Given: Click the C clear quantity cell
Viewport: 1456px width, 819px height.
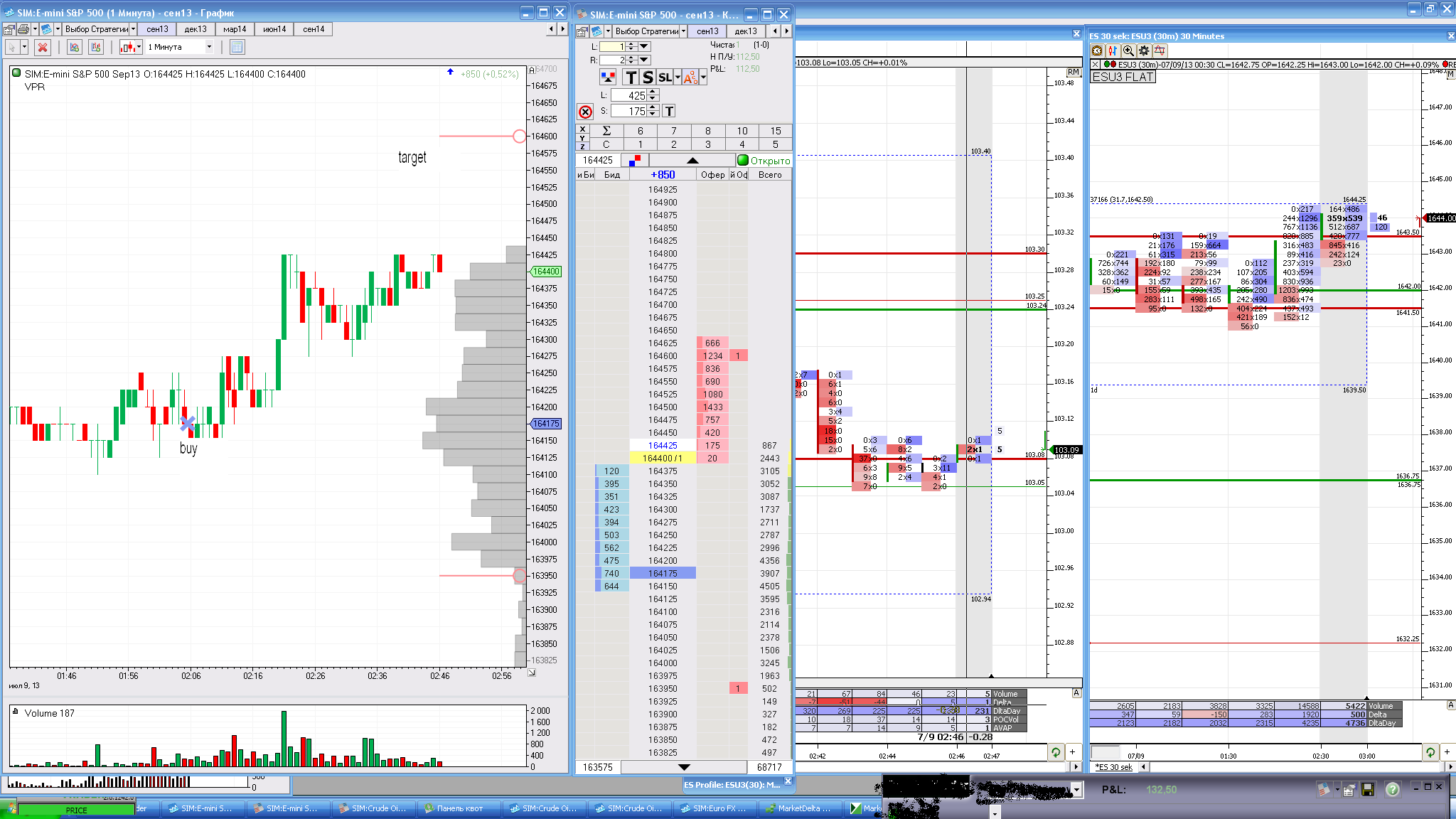Looking at the screenshot, I should pos(606,144).
